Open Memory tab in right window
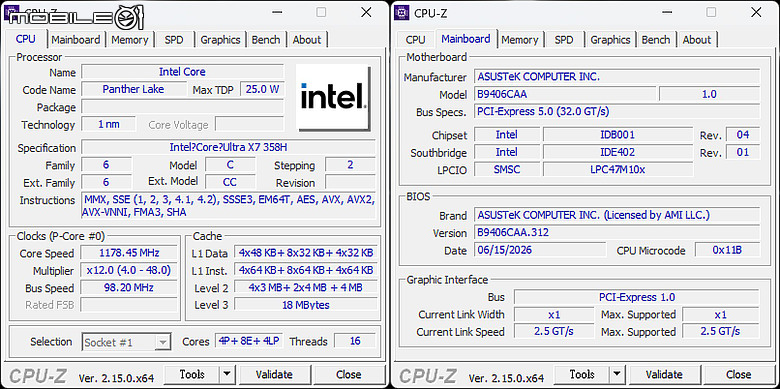Image resolution: width=780 pixels, height=389 pixels. [x=520, y=39]
